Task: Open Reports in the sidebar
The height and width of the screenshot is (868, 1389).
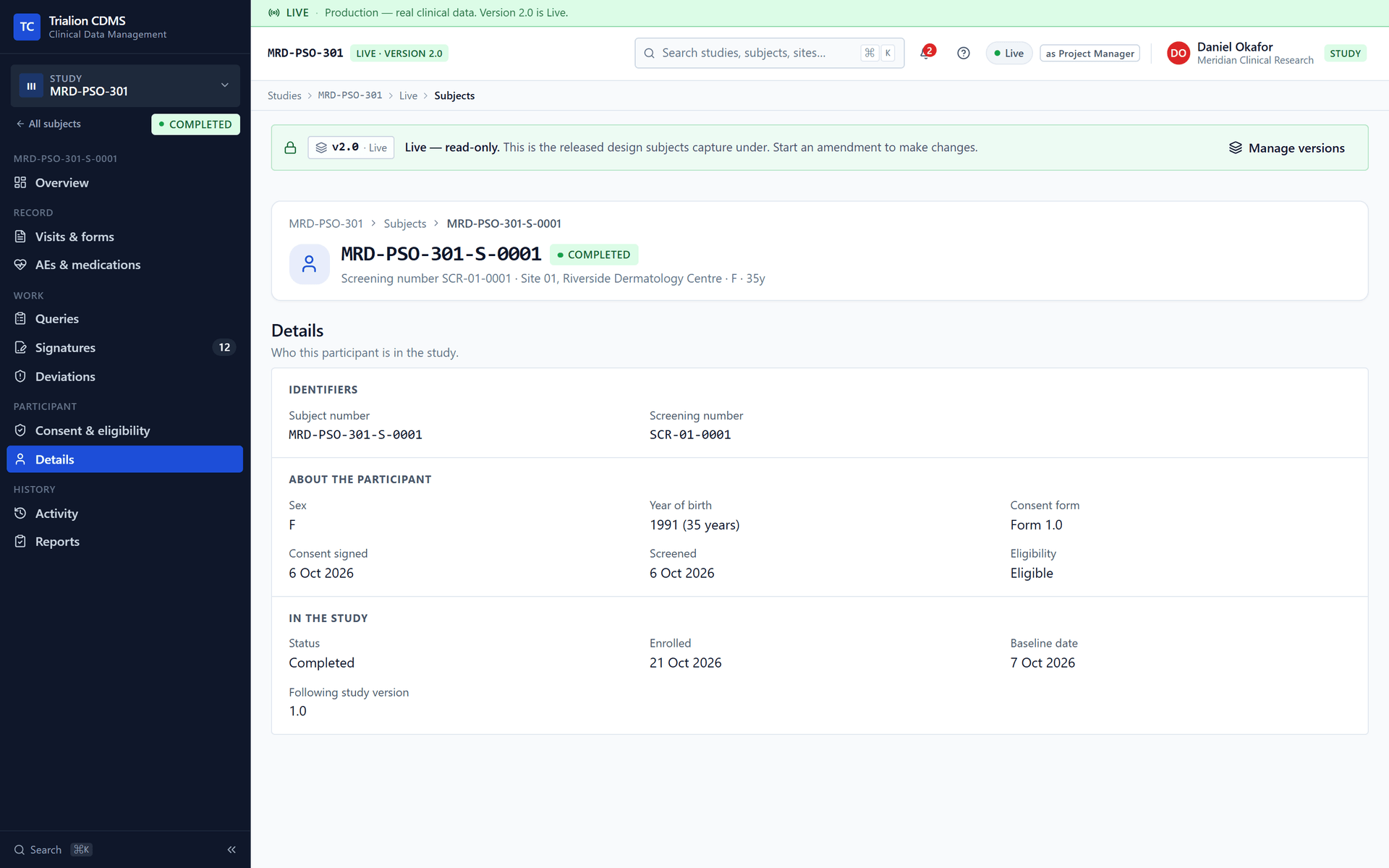Action: tap(124, 542)
